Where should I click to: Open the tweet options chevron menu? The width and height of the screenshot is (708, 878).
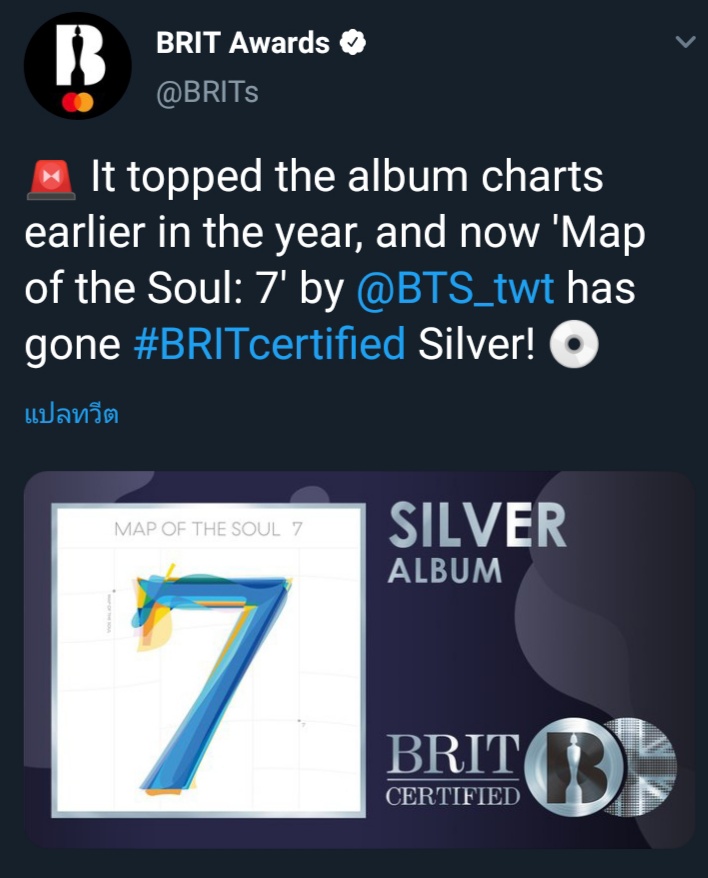(684, 43)
